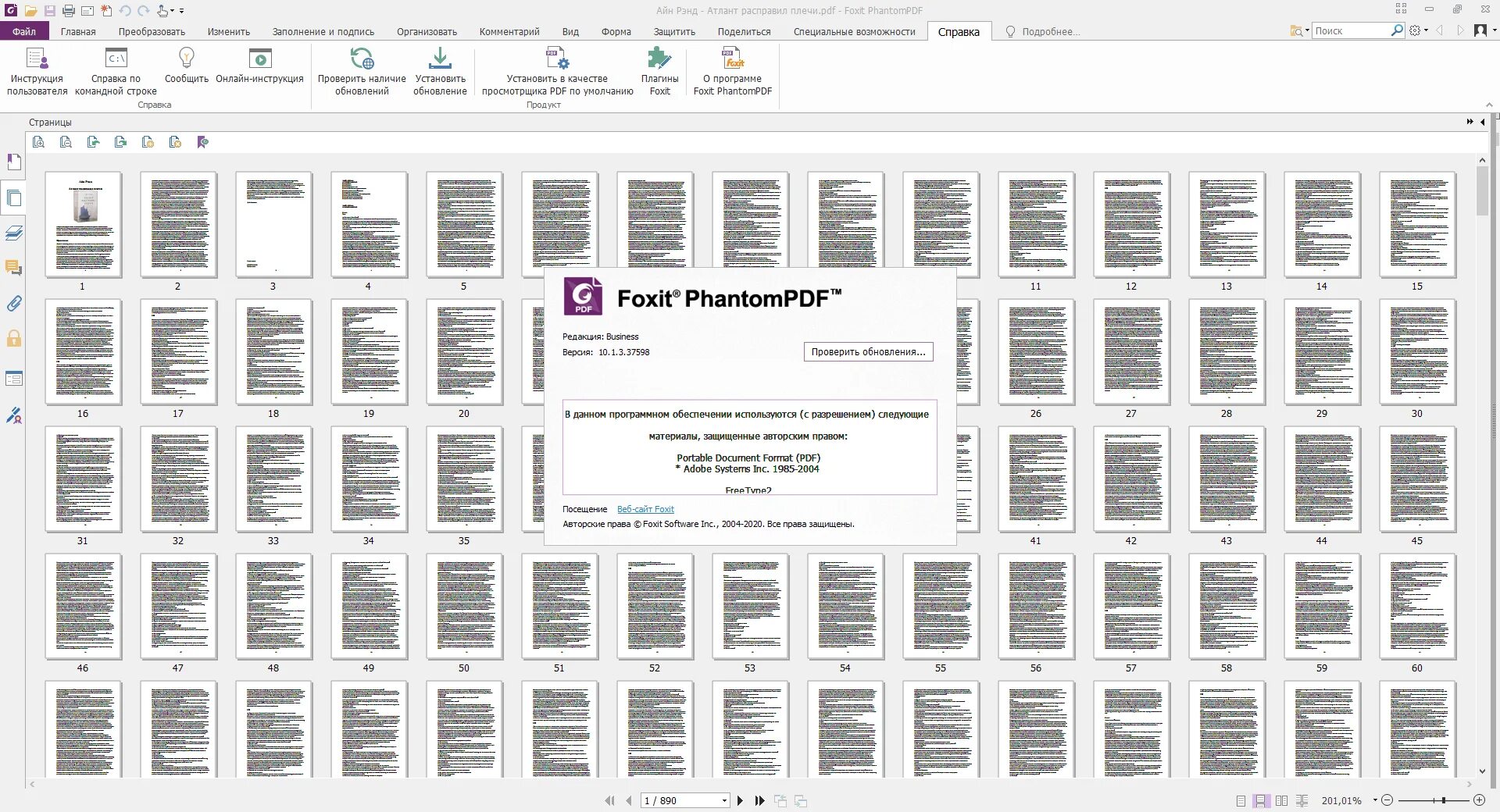Enlarge page thumbnails icon
1500x812 pixels.
(x=38, y=142)
